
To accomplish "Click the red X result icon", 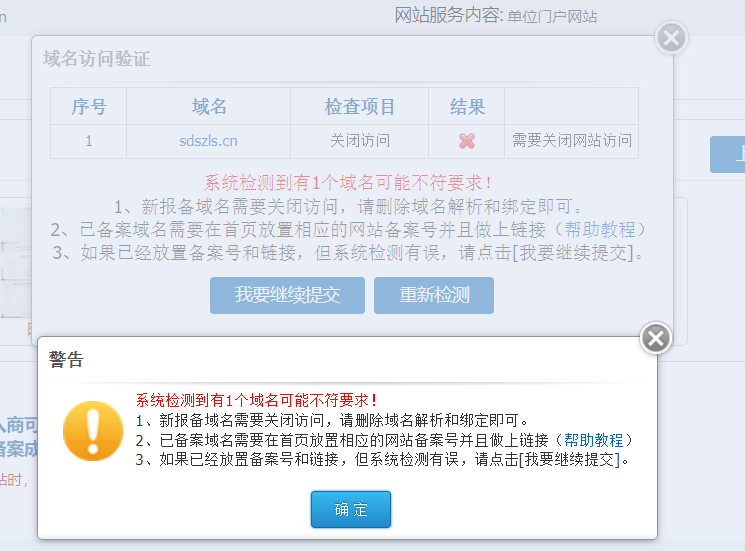I will tap(466, 141).
